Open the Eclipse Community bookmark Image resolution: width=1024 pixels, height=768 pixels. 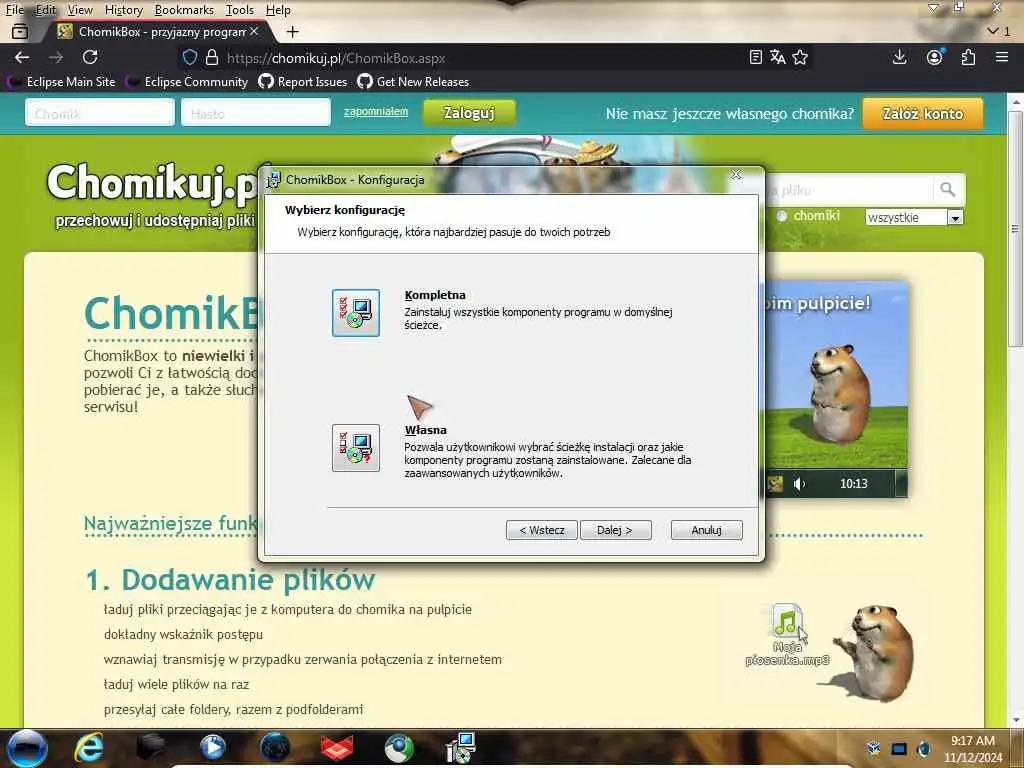coord(188,82)
